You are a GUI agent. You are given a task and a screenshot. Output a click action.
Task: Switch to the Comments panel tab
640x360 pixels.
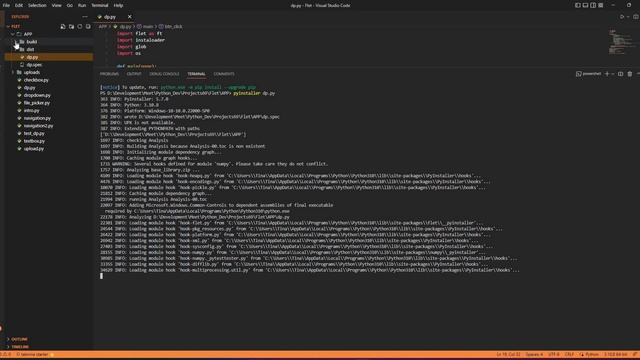[224, 74]
